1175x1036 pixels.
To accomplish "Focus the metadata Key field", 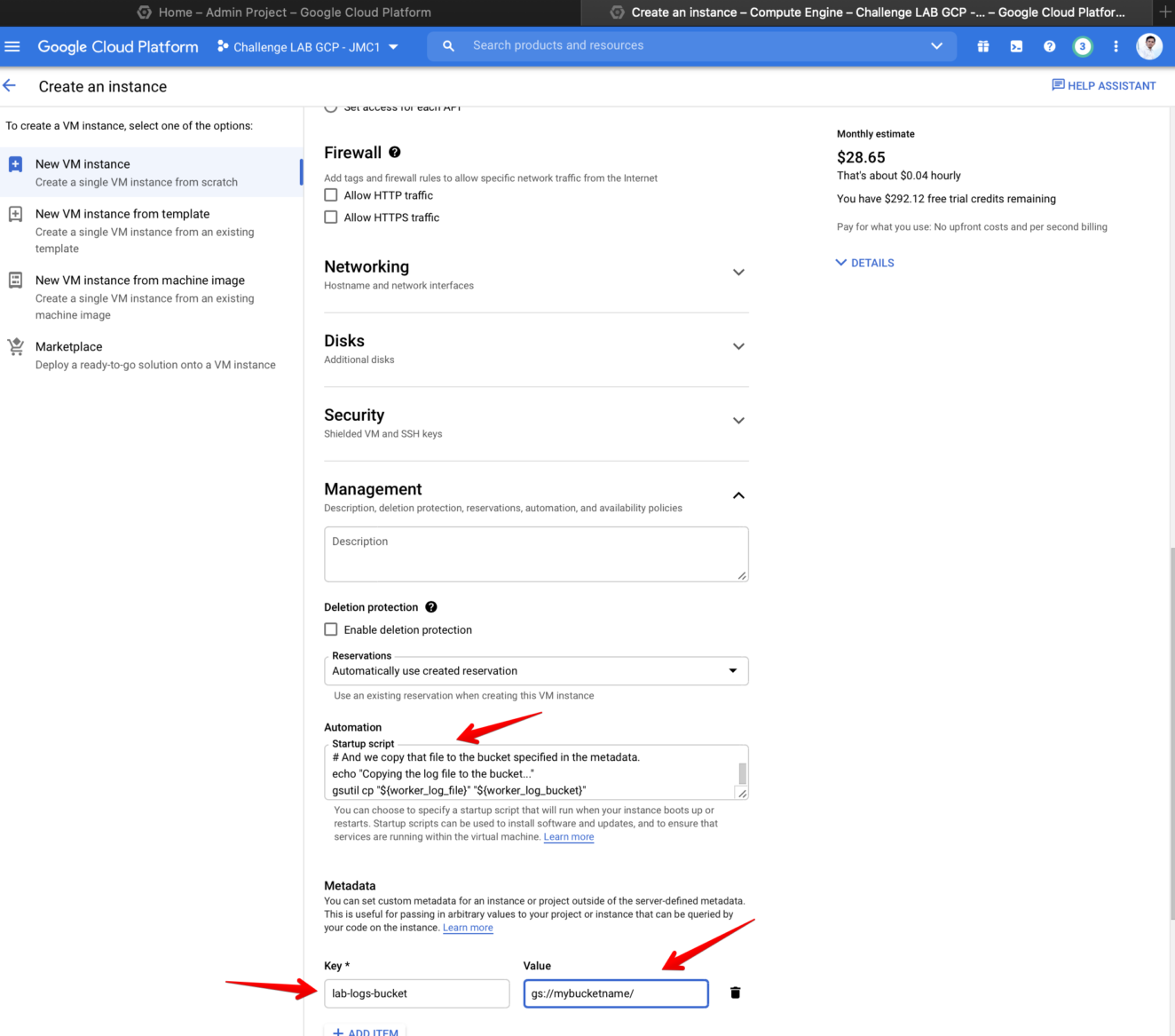I will click(417, 993).
